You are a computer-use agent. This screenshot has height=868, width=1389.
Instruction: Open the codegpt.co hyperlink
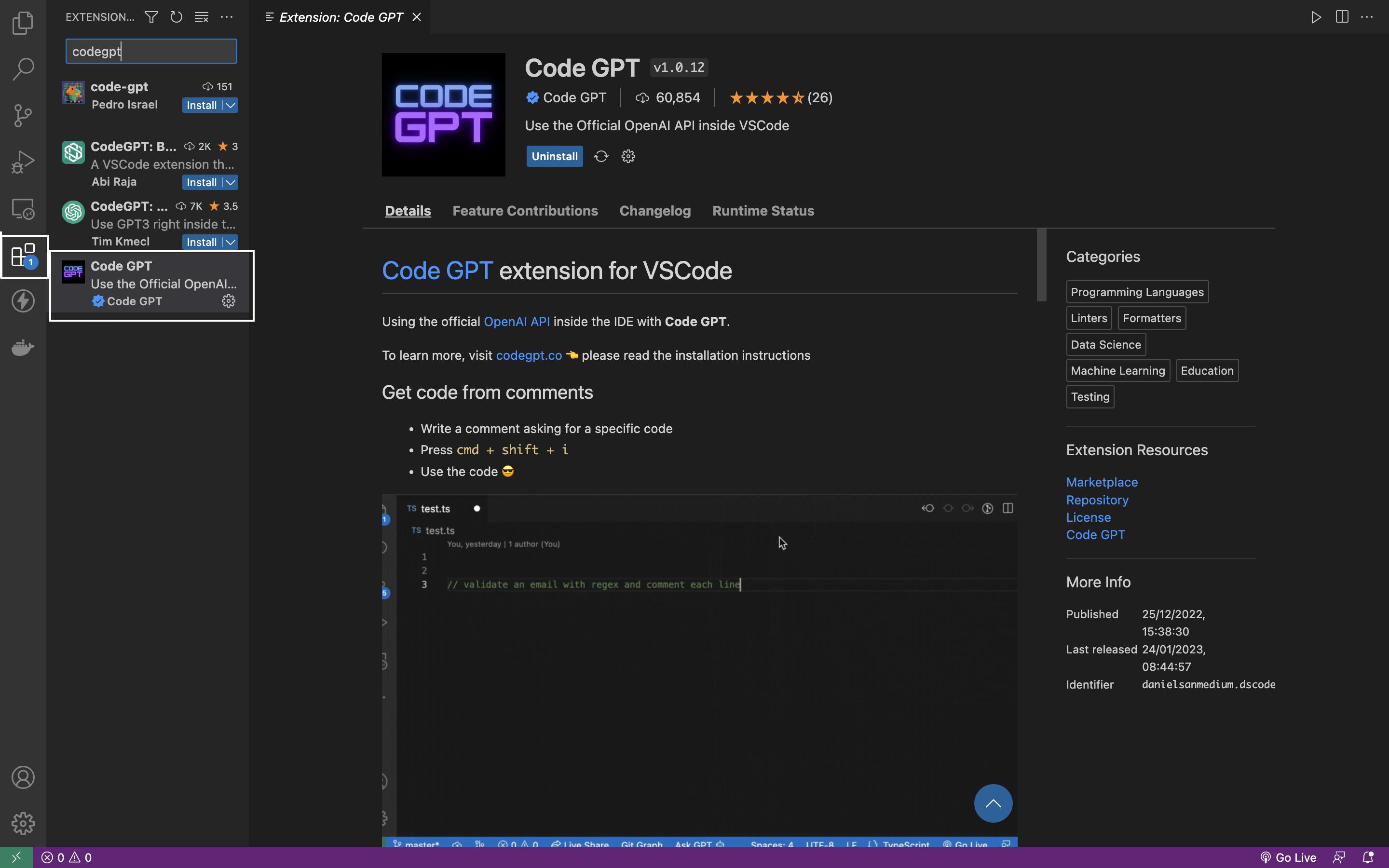pos(529,355)
